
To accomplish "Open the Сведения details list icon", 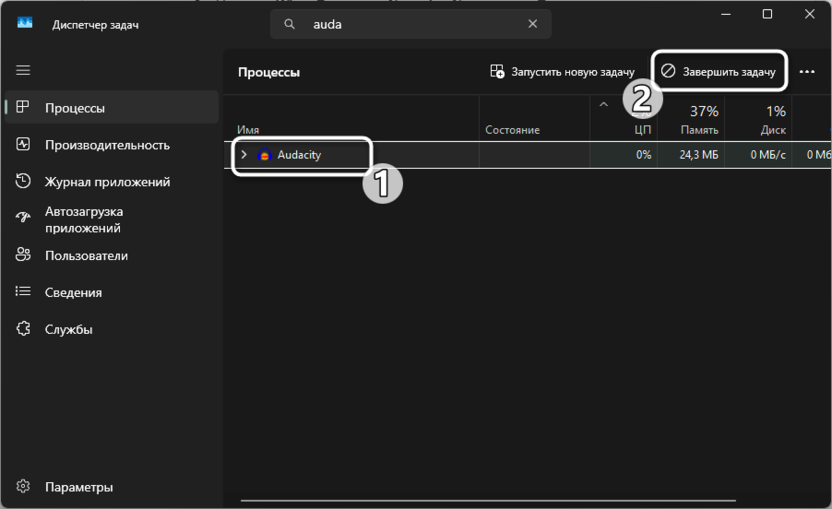I will tap(23, 292).
